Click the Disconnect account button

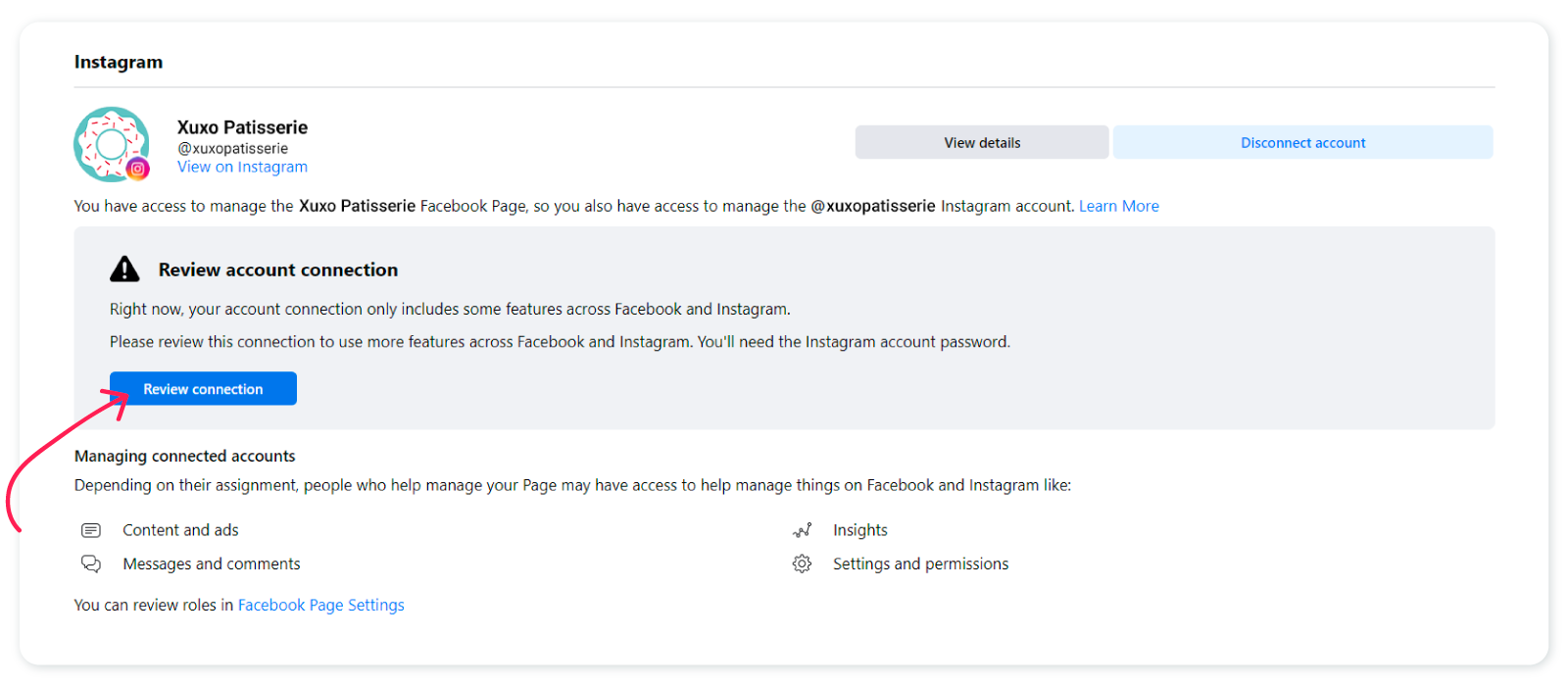[x=1303, y=142]
